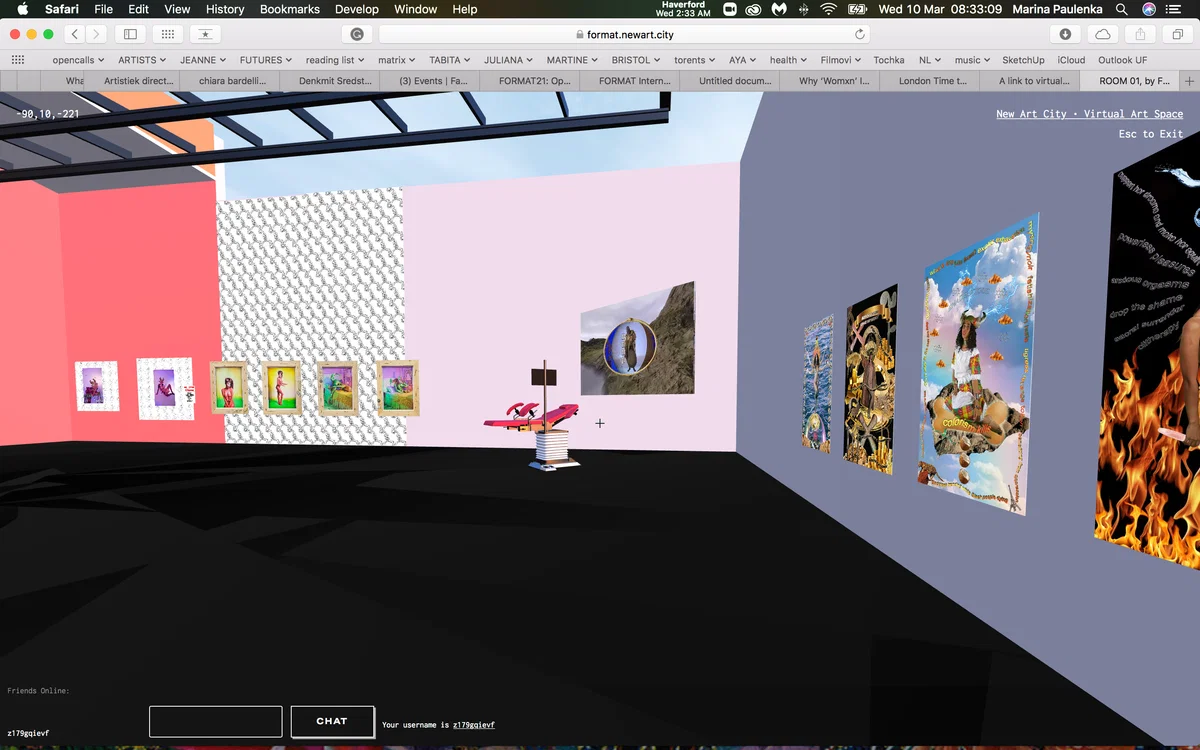Viewport: 1200px width, 750px height.
Task: Click the CHAT button
Action: tap(332, 721)
